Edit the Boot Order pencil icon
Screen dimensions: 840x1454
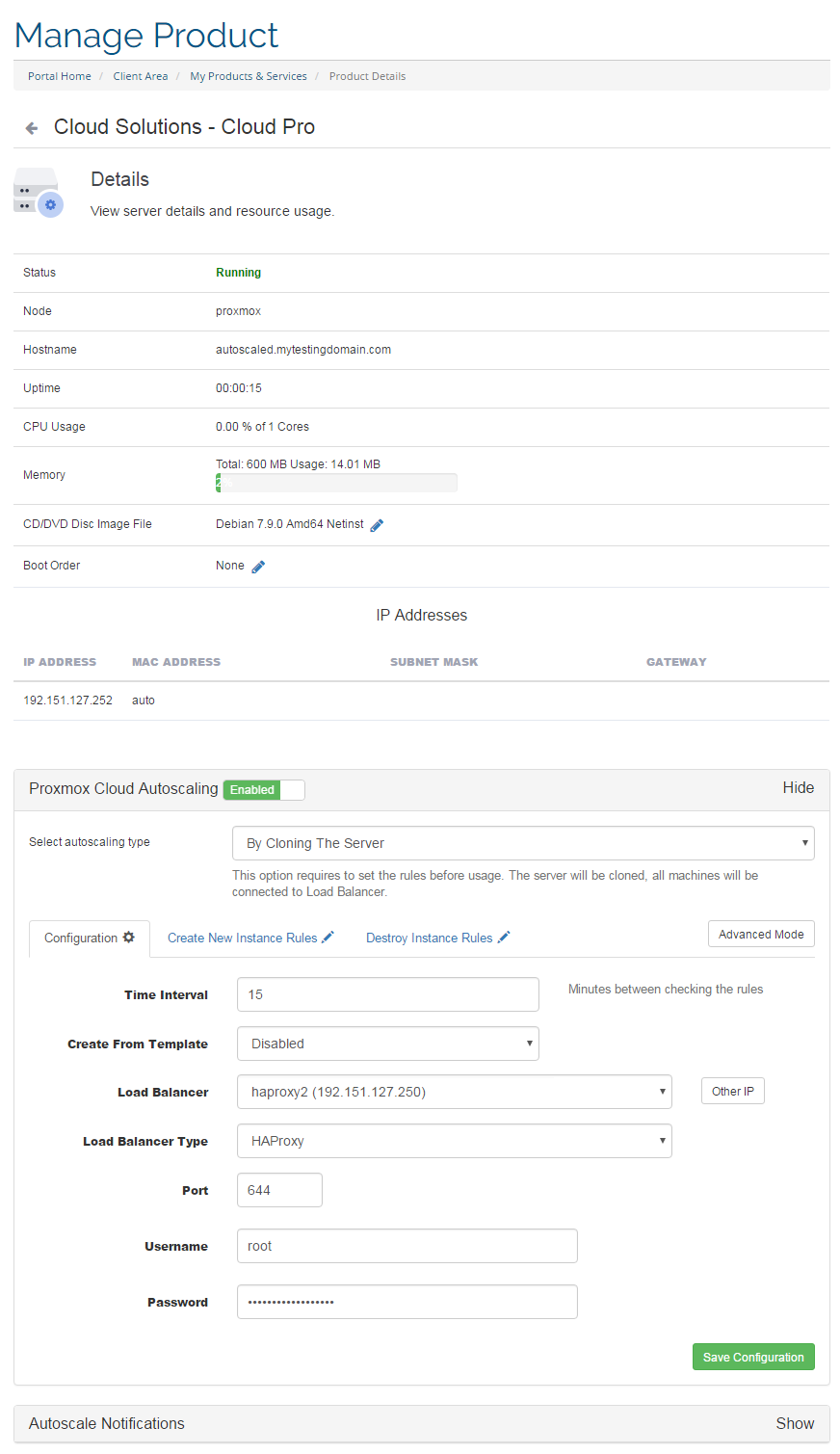tap(258, 567)
